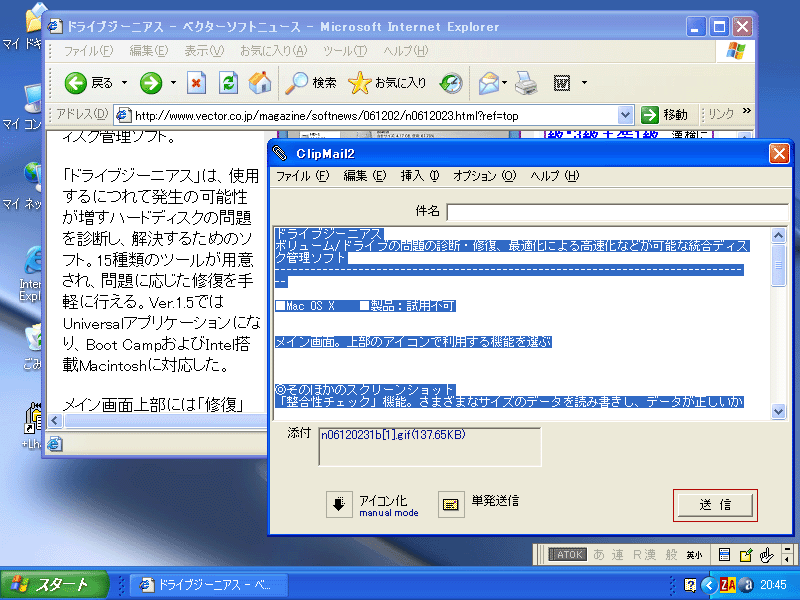The height and width of the screenshot is (600, 800).
Task: Click the ATOK 般 dictionary indicator
Action: pyautogui.click(x=671, y=555)
